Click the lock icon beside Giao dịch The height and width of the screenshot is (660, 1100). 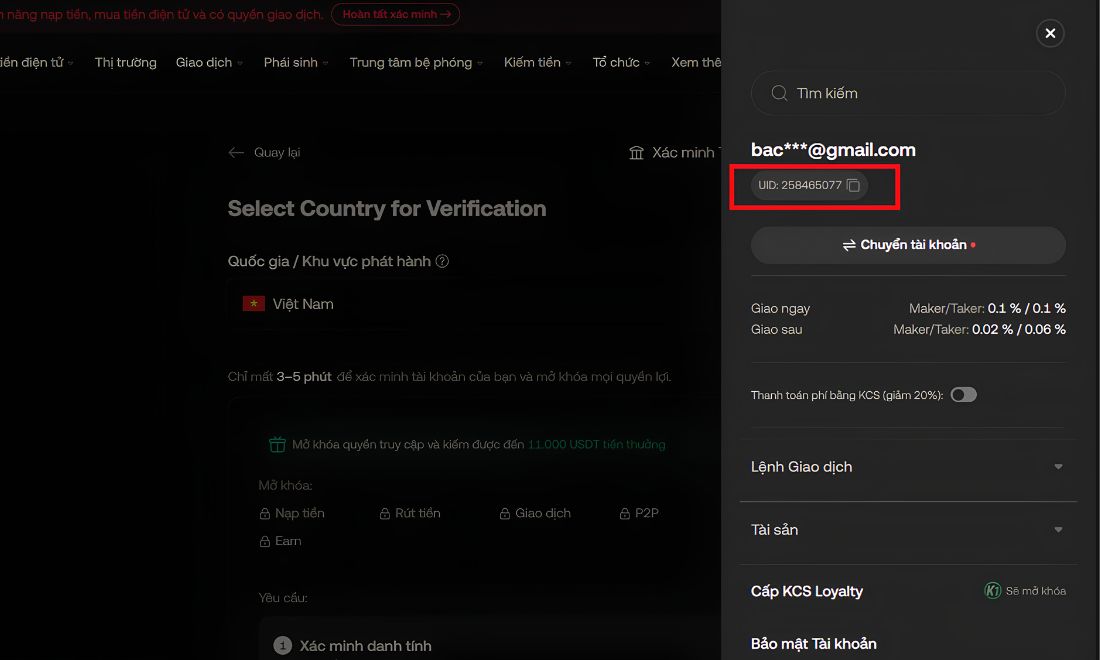point(504,514)
